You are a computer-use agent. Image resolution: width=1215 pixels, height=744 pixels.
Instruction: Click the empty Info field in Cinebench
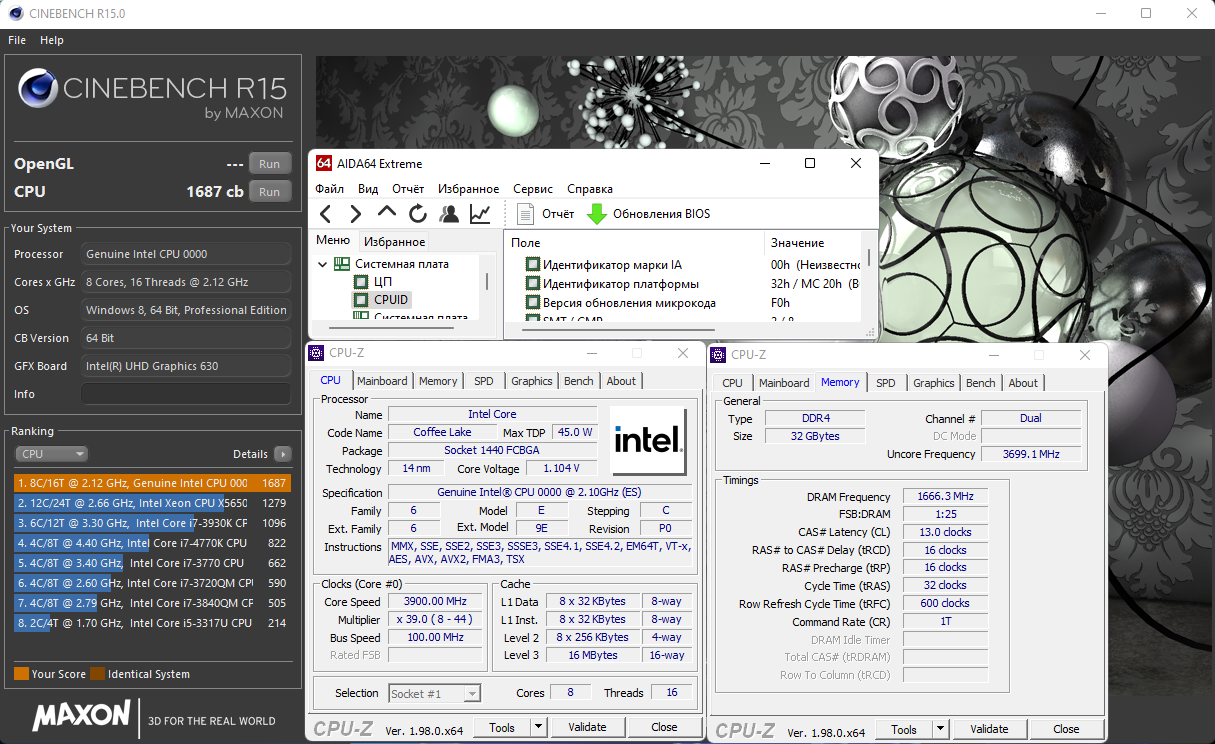pyautogui.click(x=186, y=394)
